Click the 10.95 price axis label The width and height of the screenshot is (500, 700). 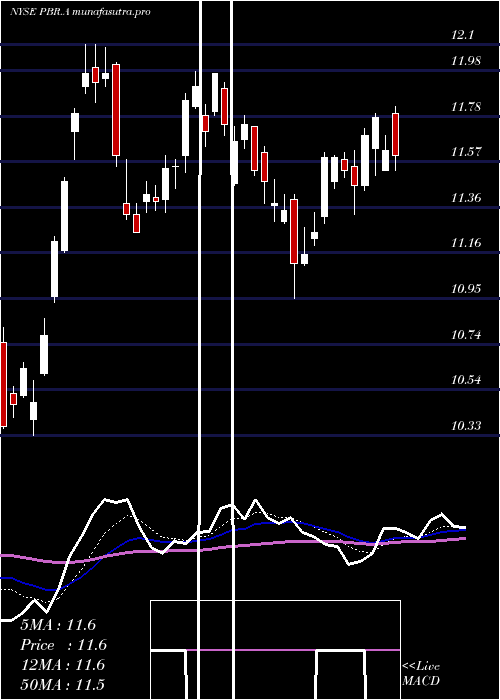[x=466, y=289]
